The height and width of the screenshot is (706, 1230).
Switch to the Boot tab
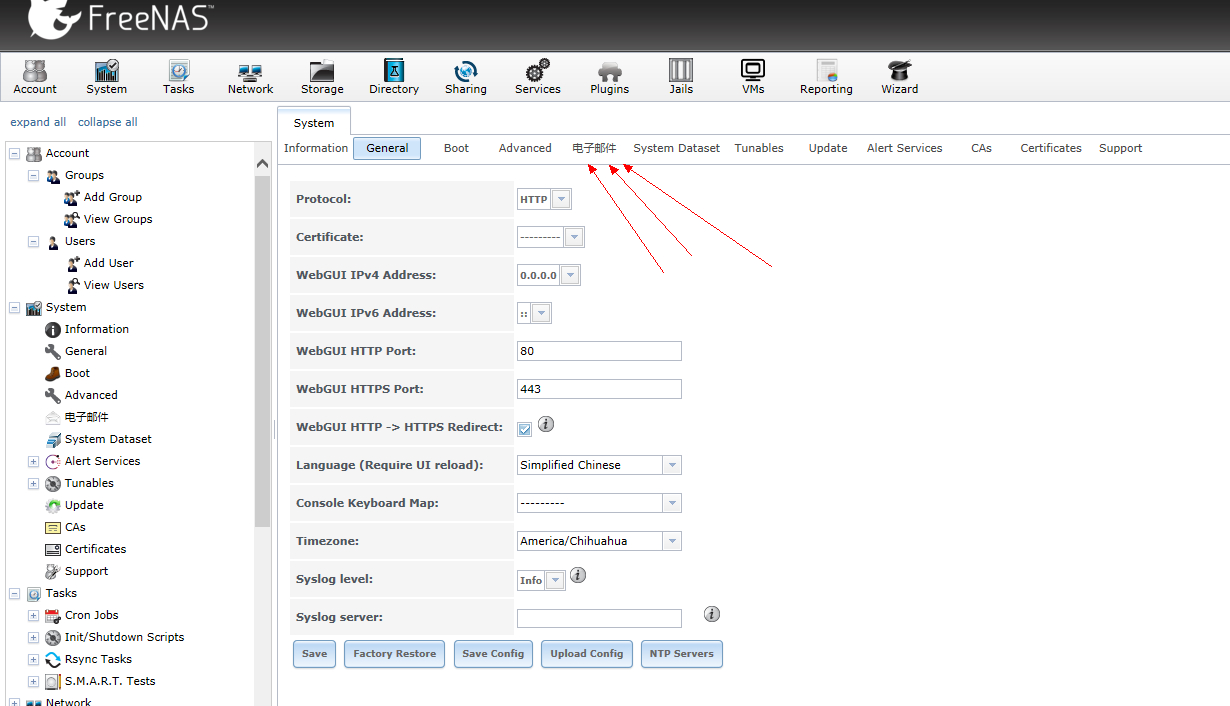[x=457, y=148]
